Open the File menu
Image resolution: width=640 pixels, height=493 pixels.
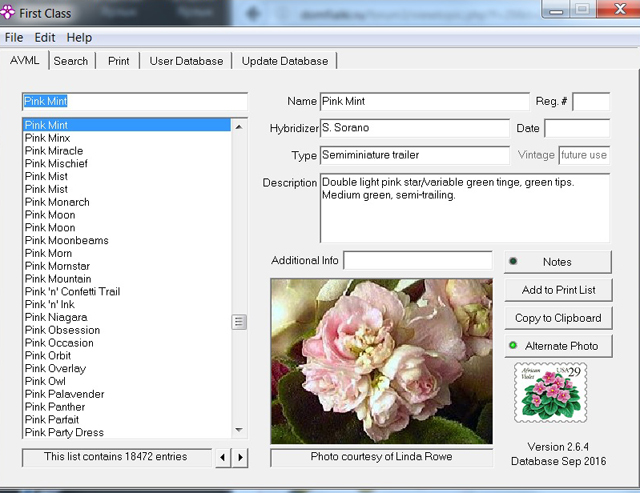[x=14, y=38]
